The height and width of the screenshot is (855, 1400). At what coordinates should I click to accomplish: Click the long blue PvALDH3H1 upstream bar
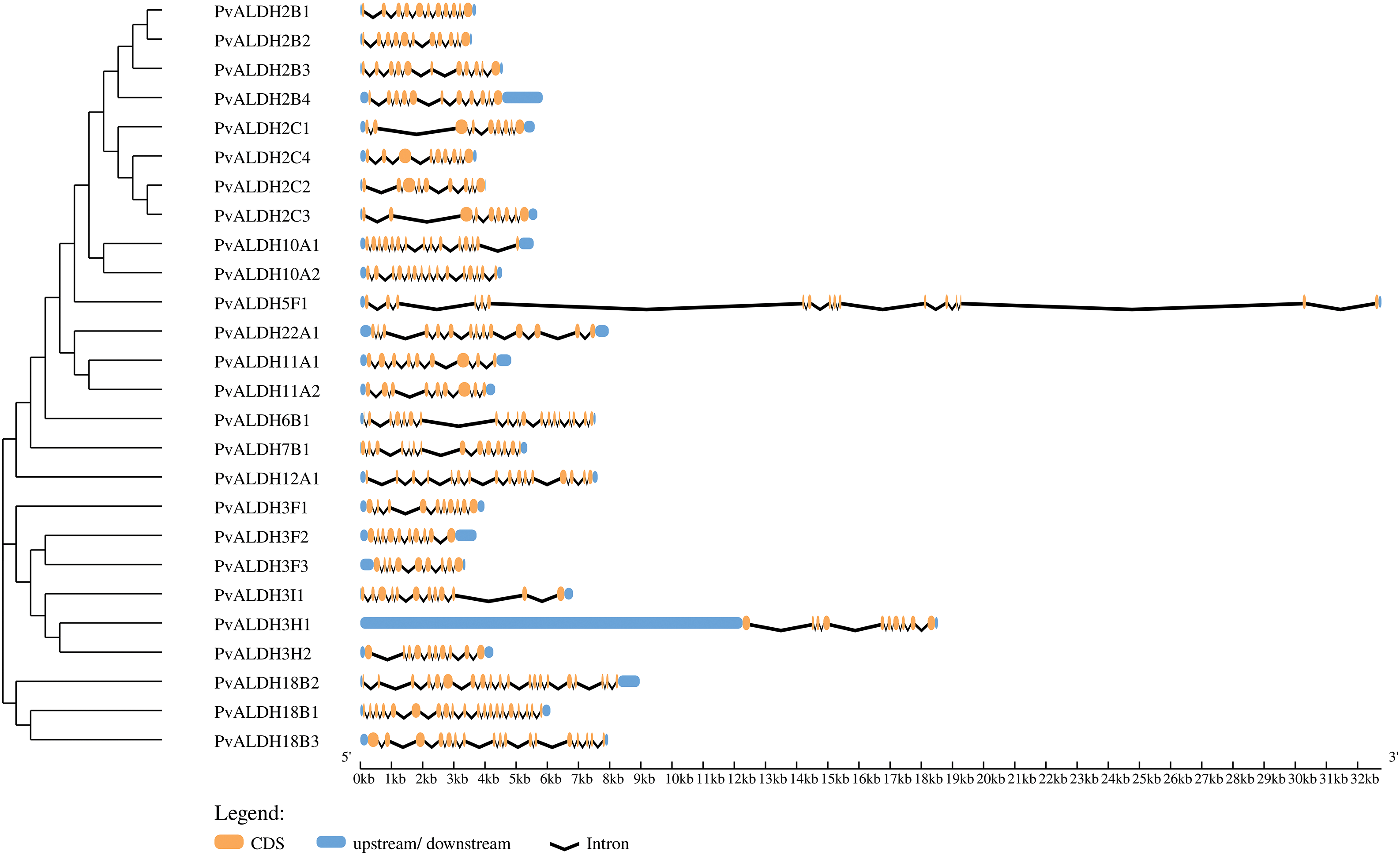551,623
